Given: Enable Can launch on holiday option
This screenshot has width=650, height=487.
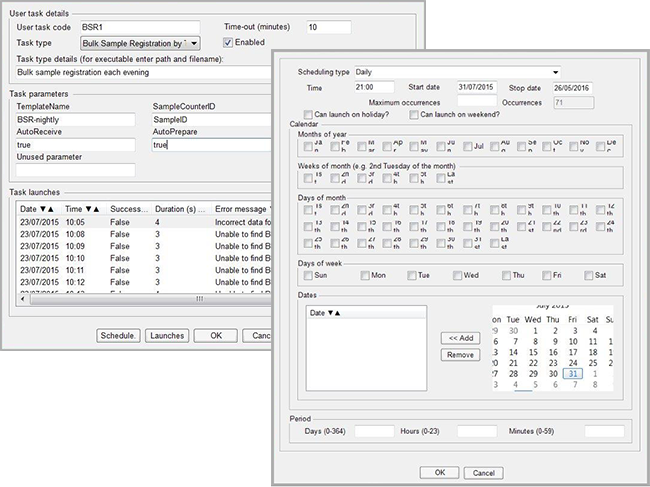Looking at the screenshot, I should coord(307,114).
